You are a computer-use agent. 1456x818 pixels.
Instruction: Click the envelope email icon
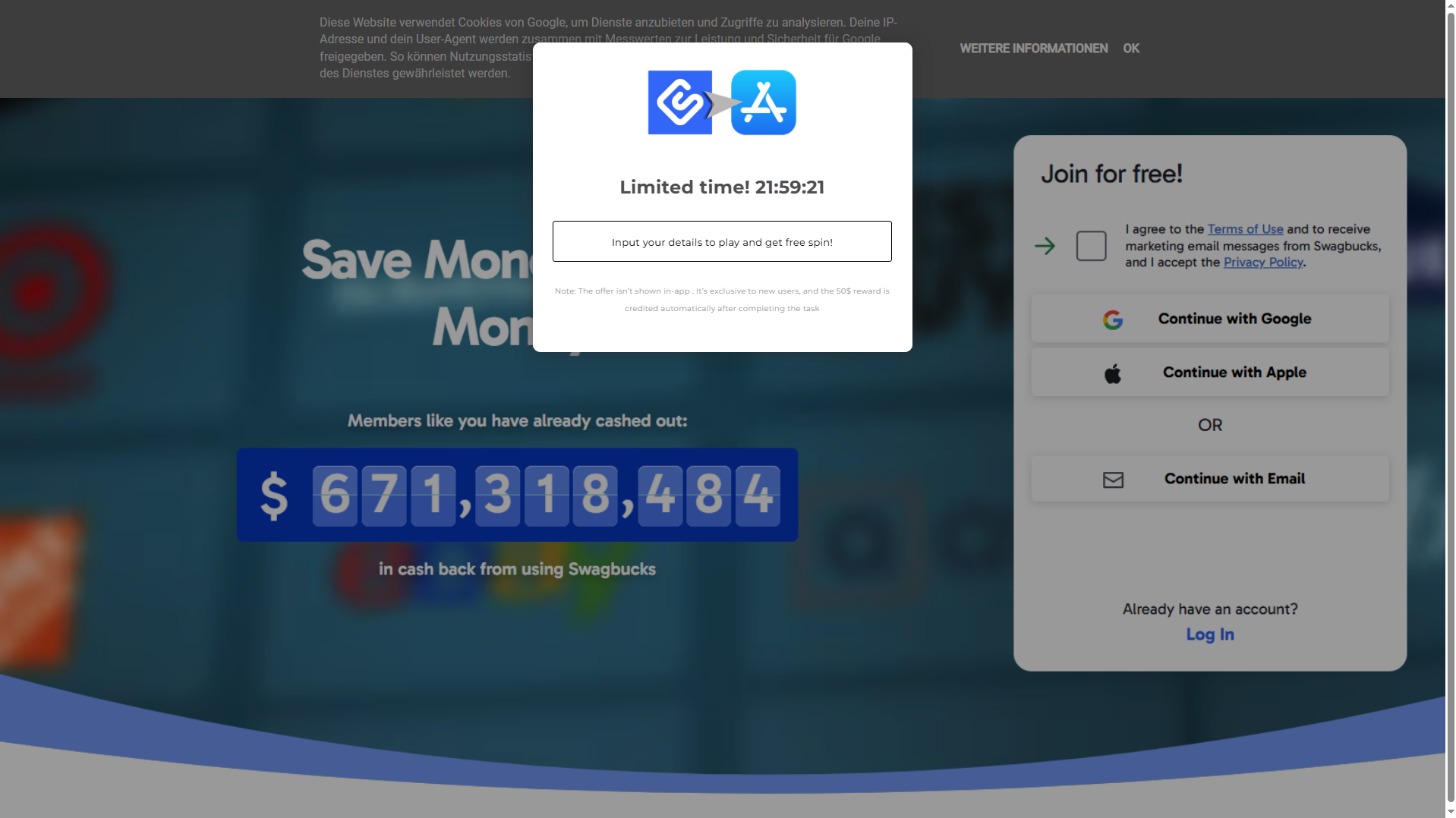[1113, 480]
